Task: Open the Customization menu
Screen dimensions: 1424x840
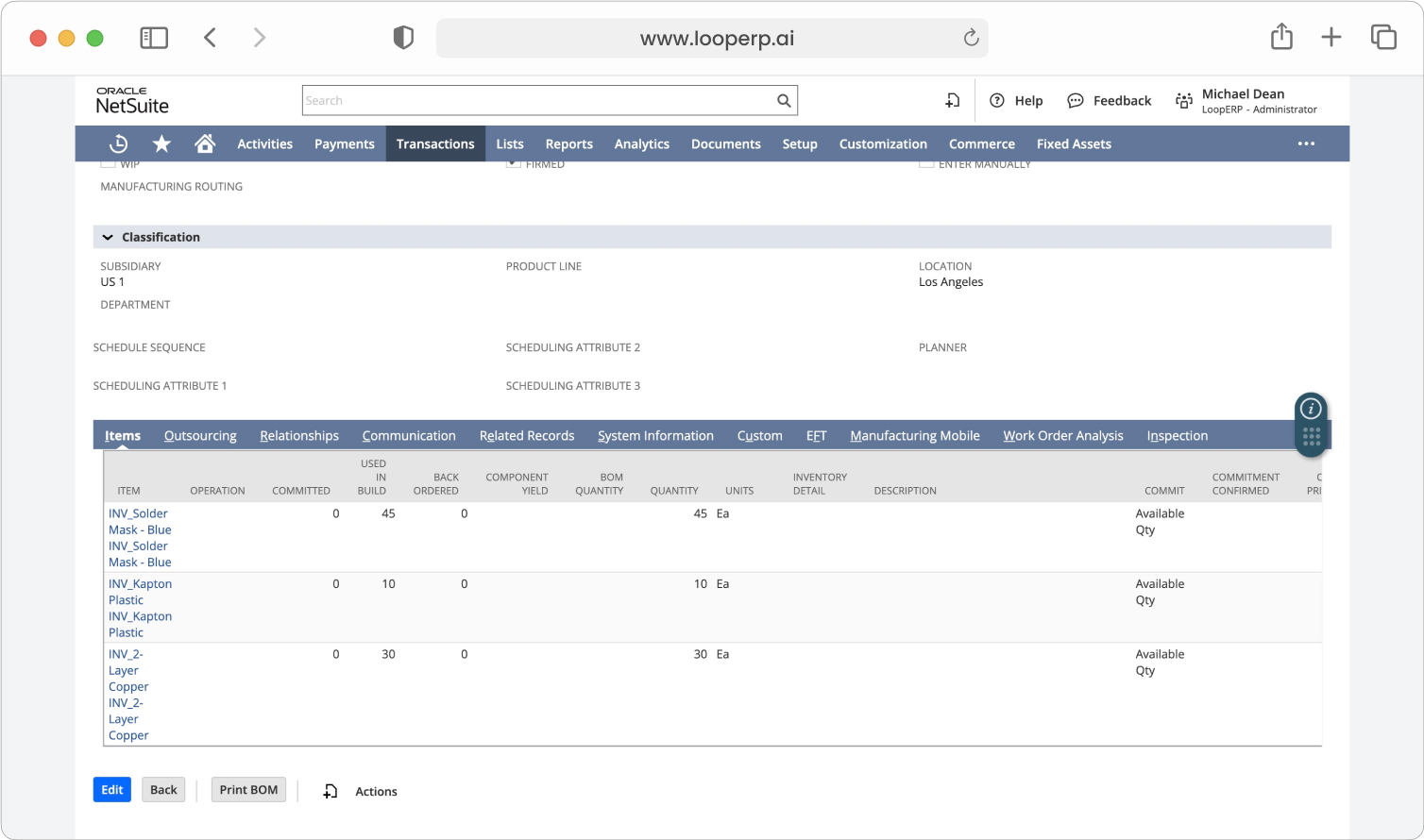Action: click(x=883, y=143)
